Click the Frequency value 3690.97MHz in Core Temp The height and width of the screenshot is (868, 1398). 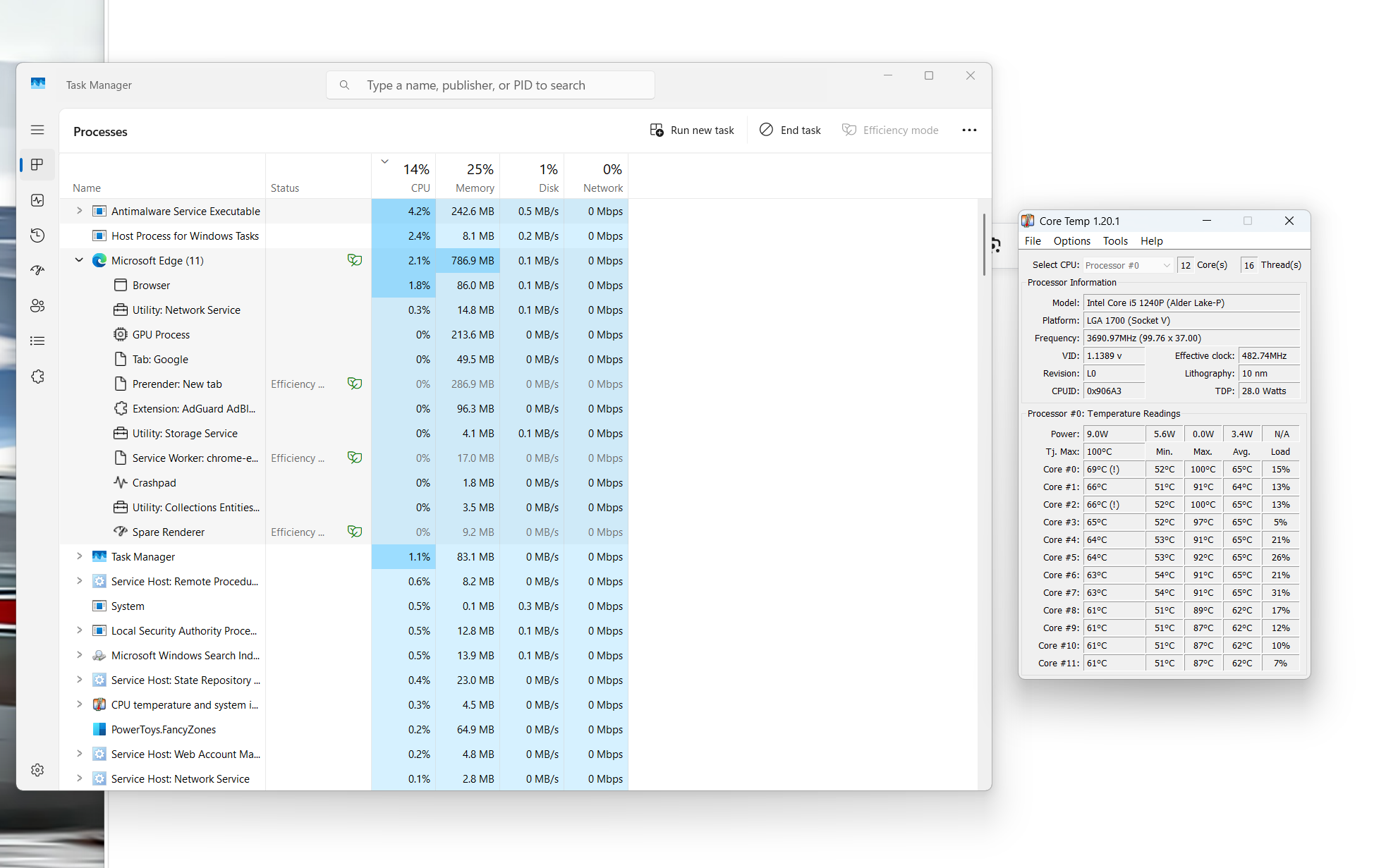1191,338
